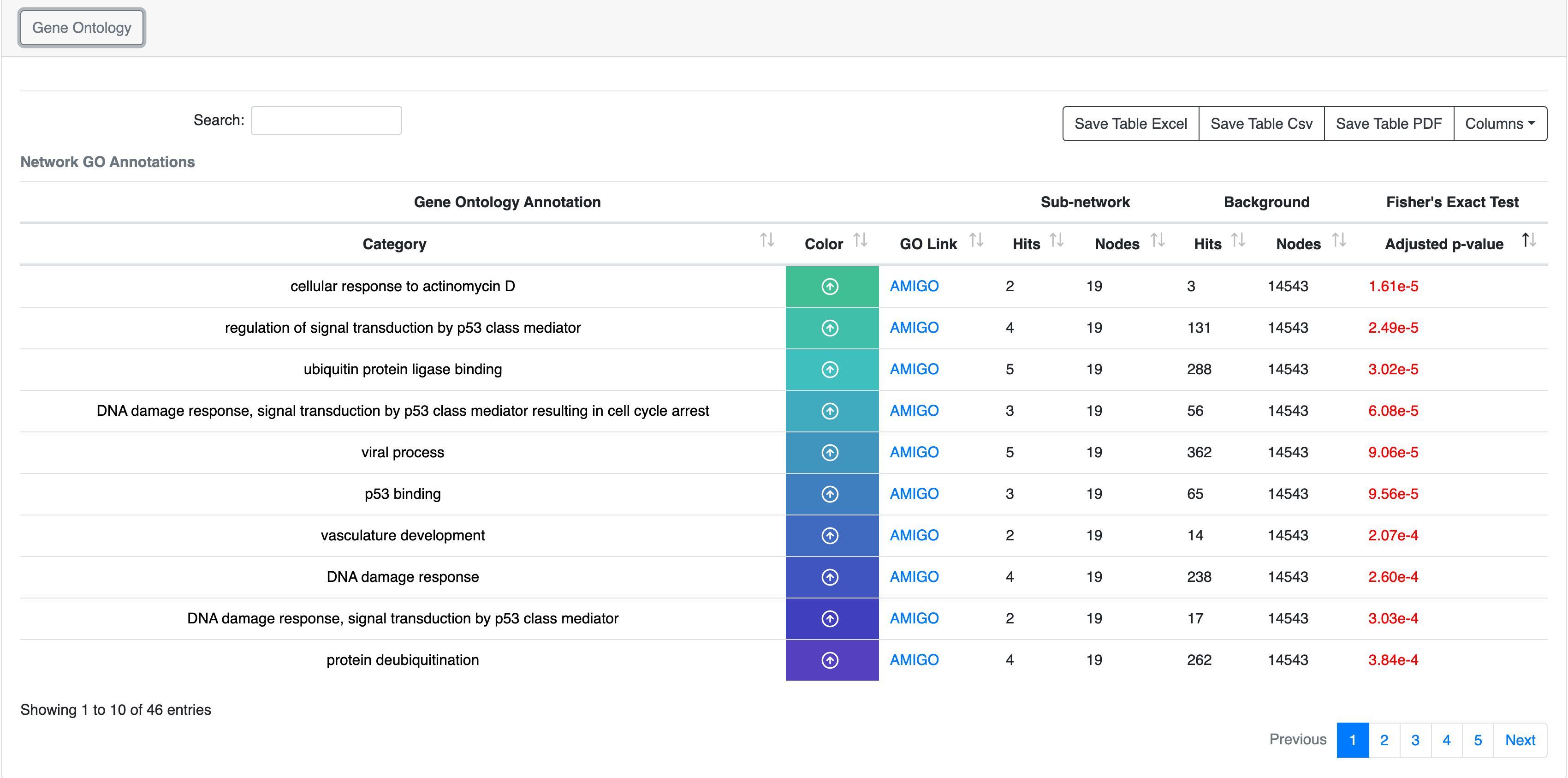Sort by the GO Link column arrows

click(x=976, y=241)
